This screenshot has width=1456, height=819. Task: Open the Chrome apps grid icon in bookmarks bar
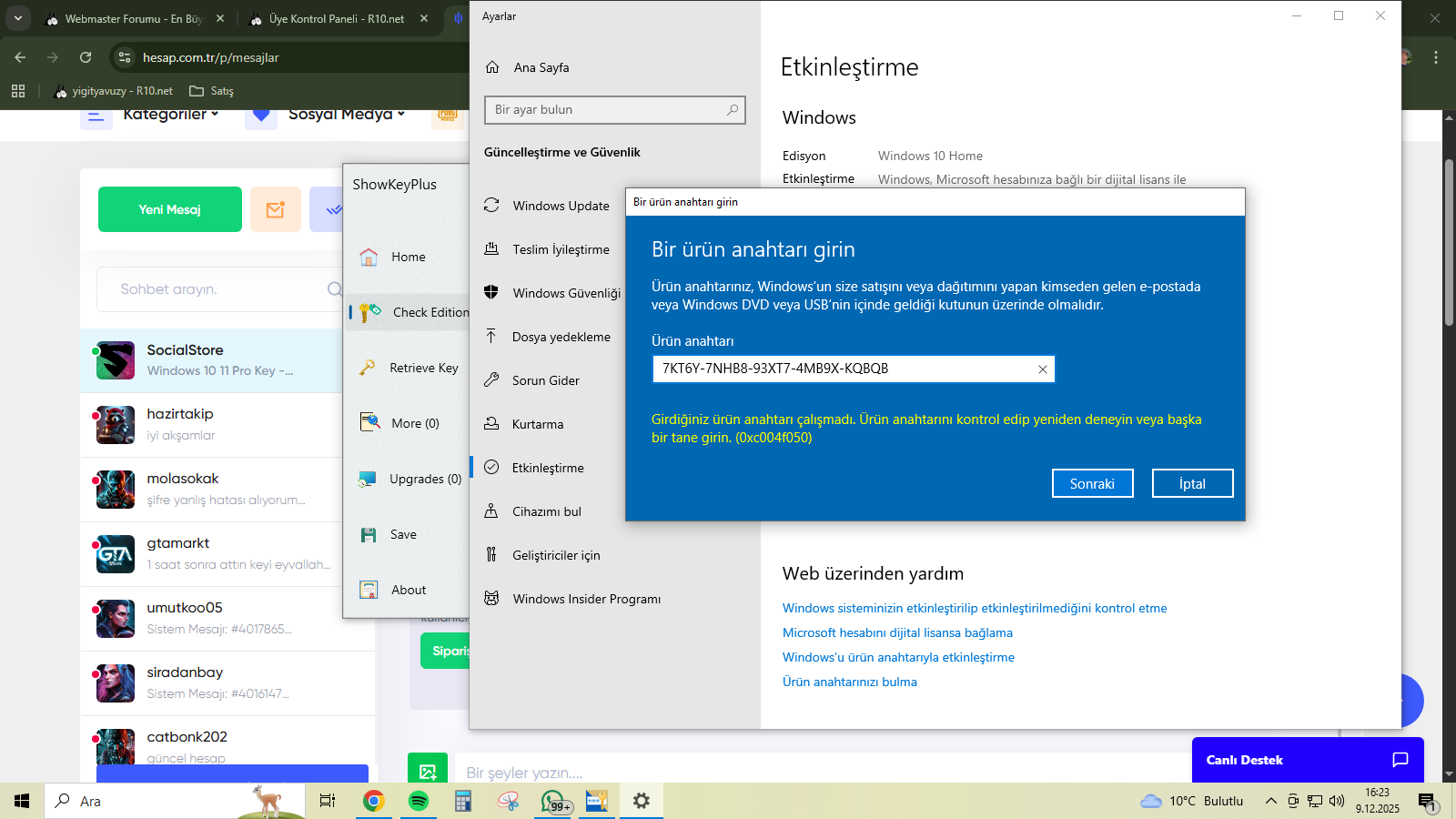point(18,91)
